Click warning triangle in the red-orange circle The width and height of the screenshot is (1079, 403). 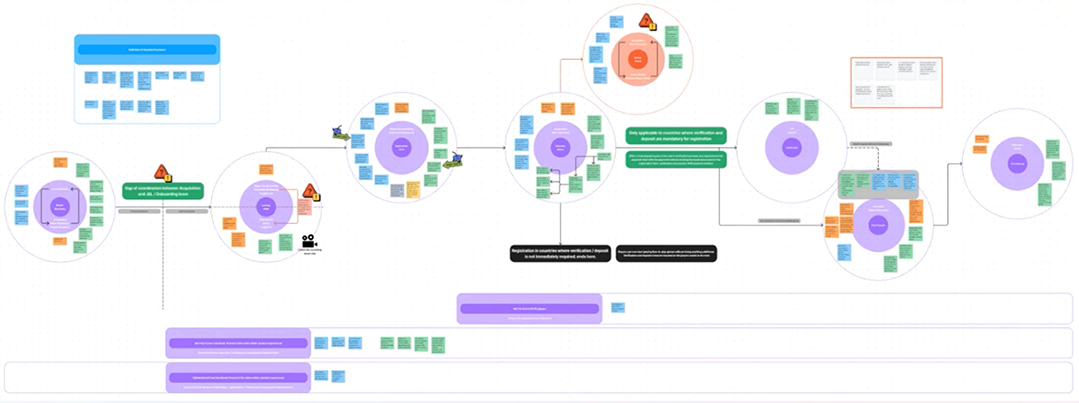(x=648, y=21)
